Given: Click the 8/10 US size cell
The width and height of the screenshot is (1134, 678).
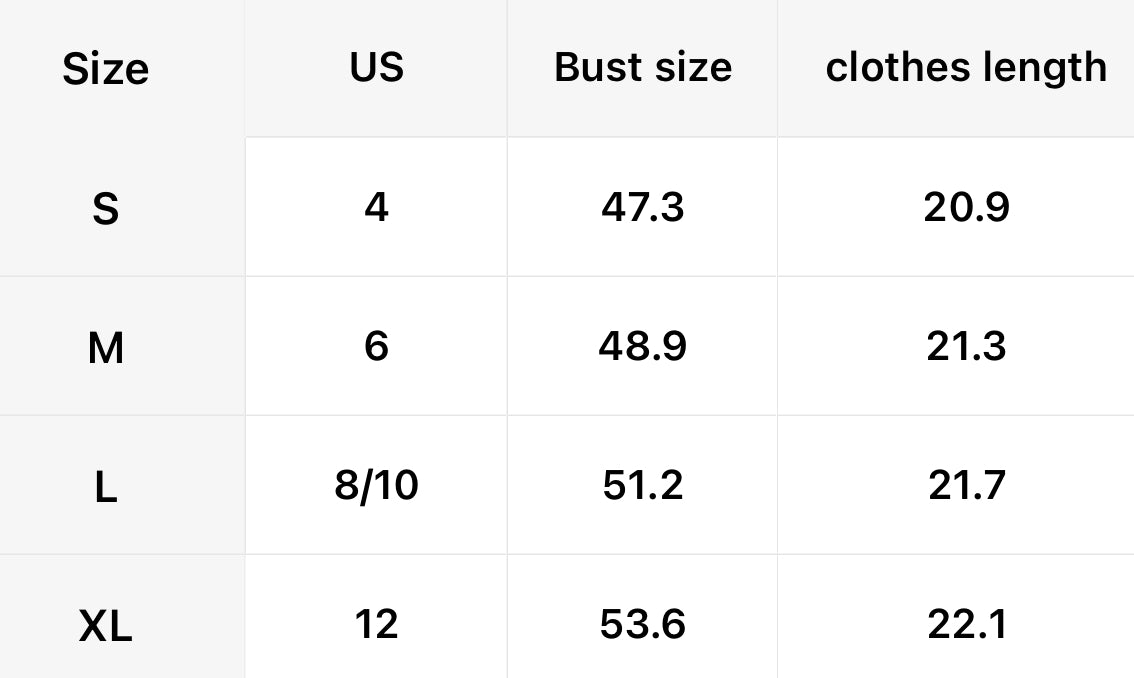Looking at the screenshot, I should click(x=377, y=486).
